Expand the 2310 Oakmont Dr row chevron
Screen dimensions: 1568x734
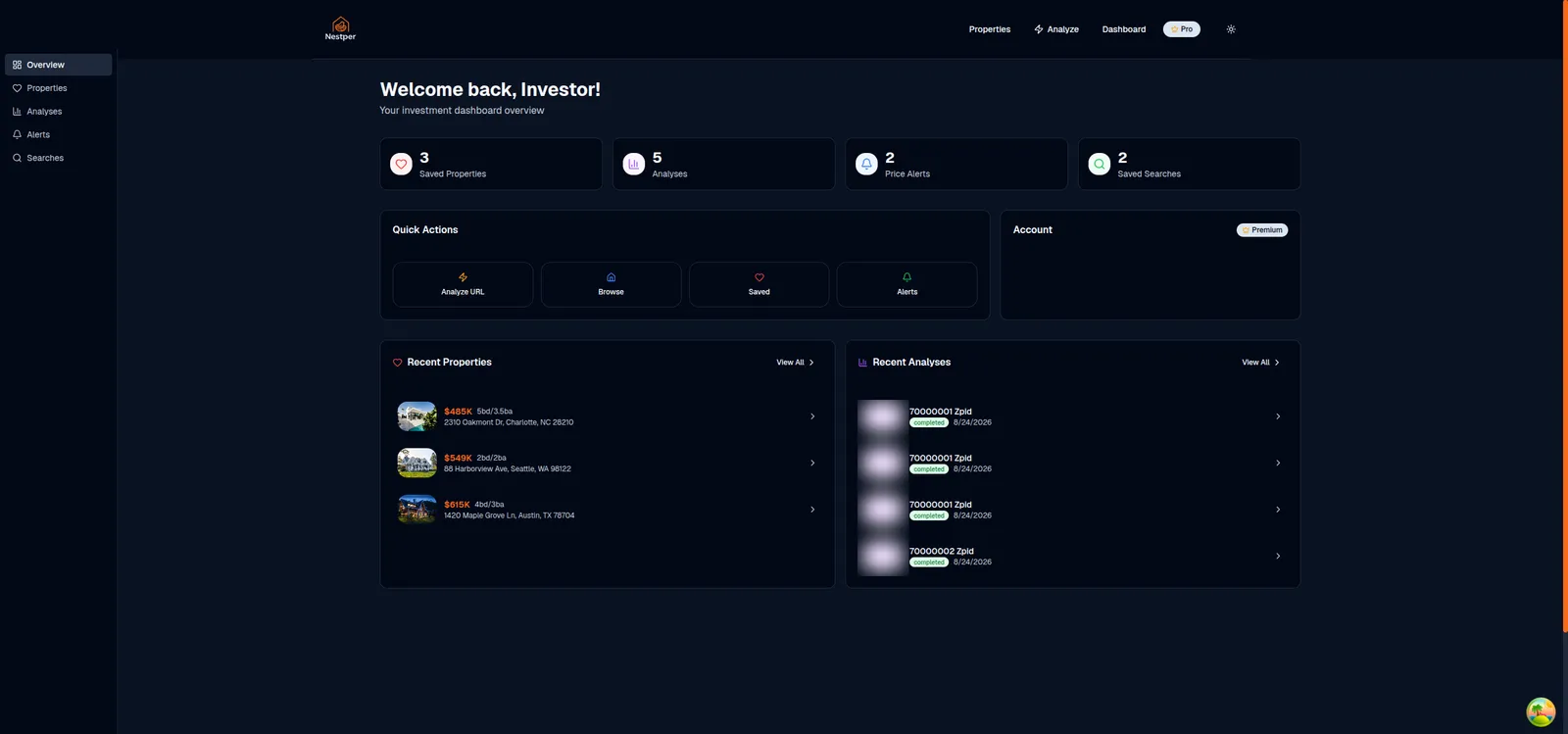(x=812, y=416)
